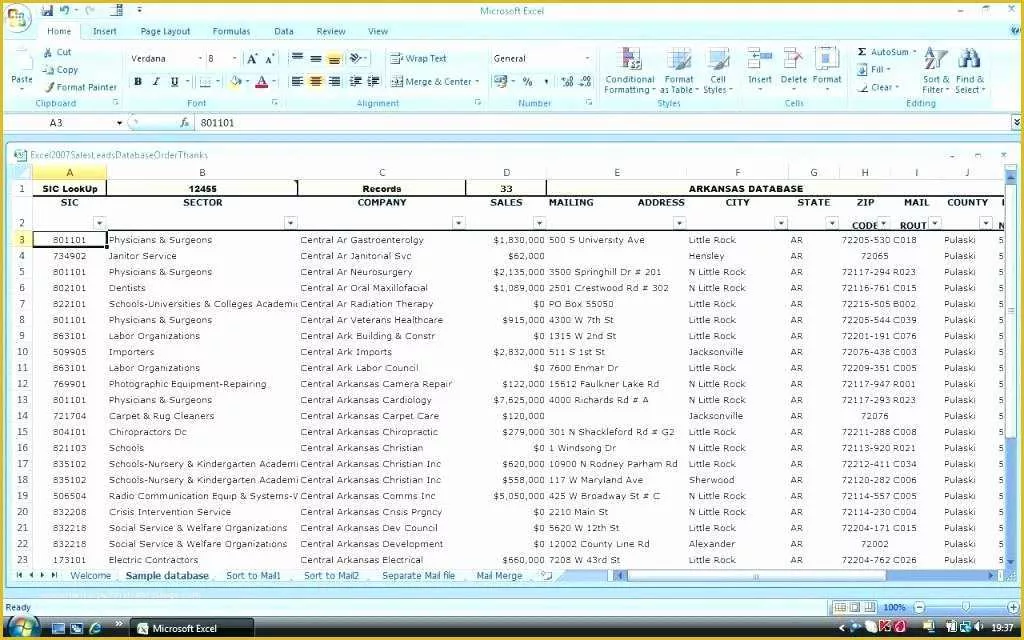The image size is (1024, 640).
Task: Toggle Bottom Align
Action: [x=334, y=58]
